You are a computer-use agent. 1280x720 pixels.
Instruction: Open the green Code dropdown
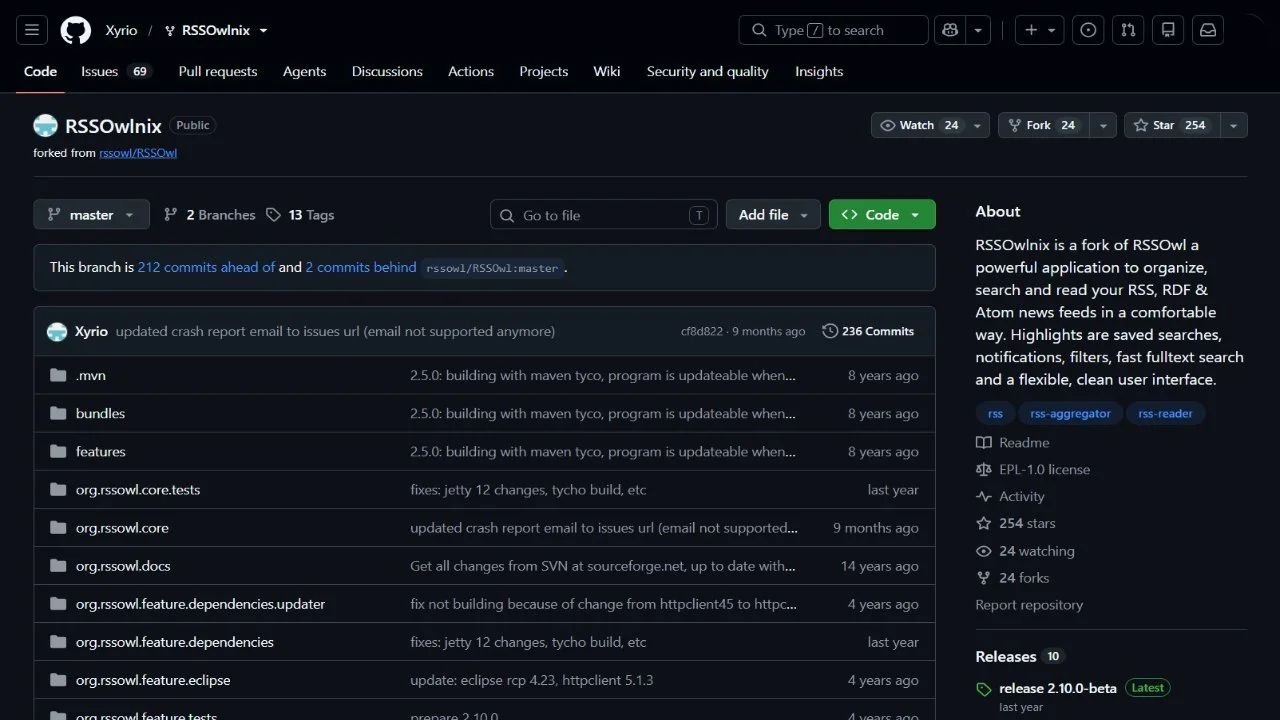click(882, 215)
